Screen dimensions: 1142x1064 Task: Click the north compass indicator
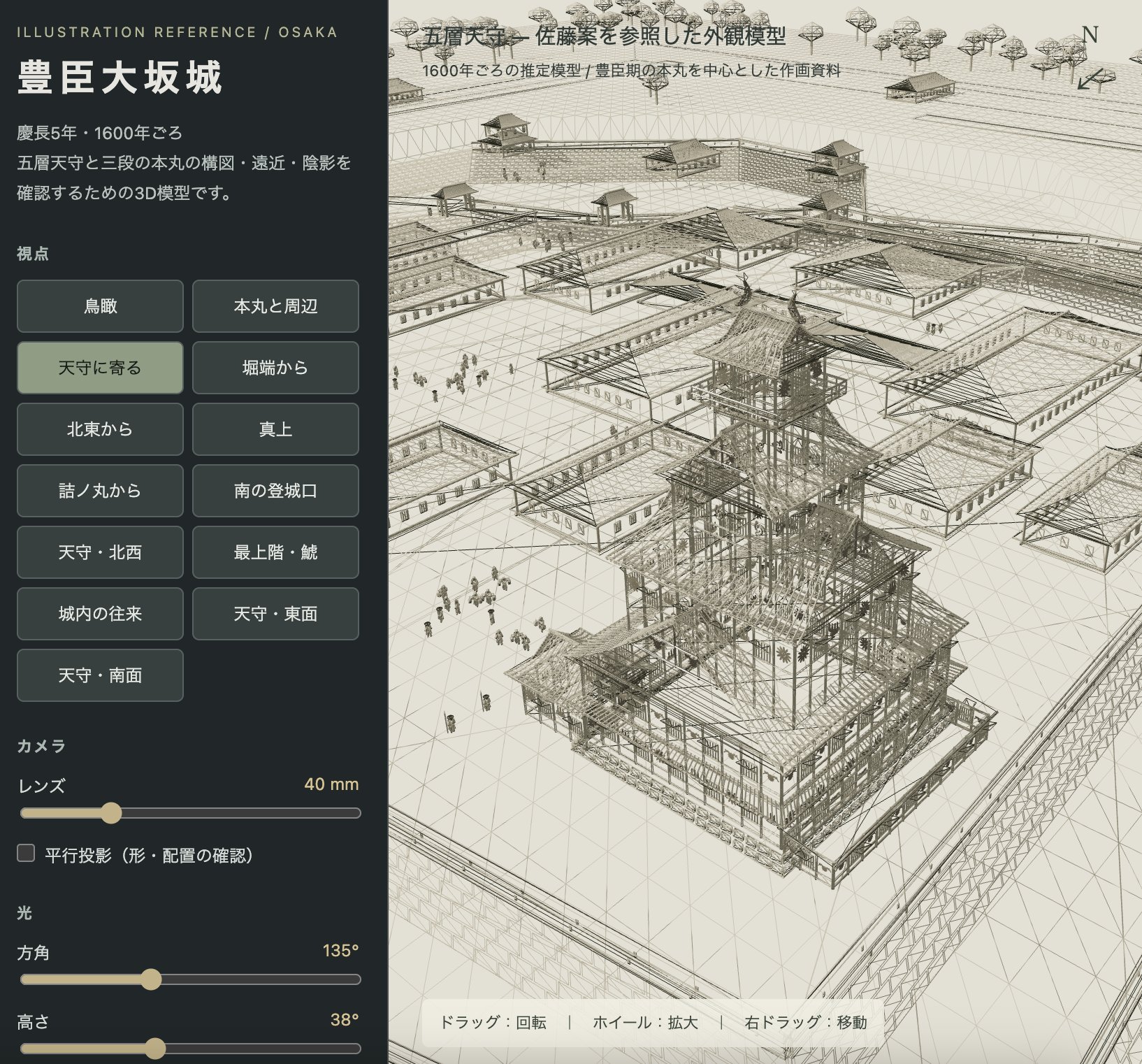click(1090, 59)
